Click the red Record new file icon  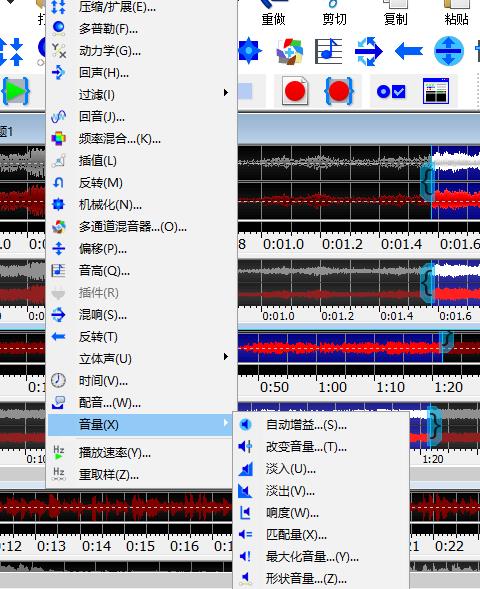point(295,91)
